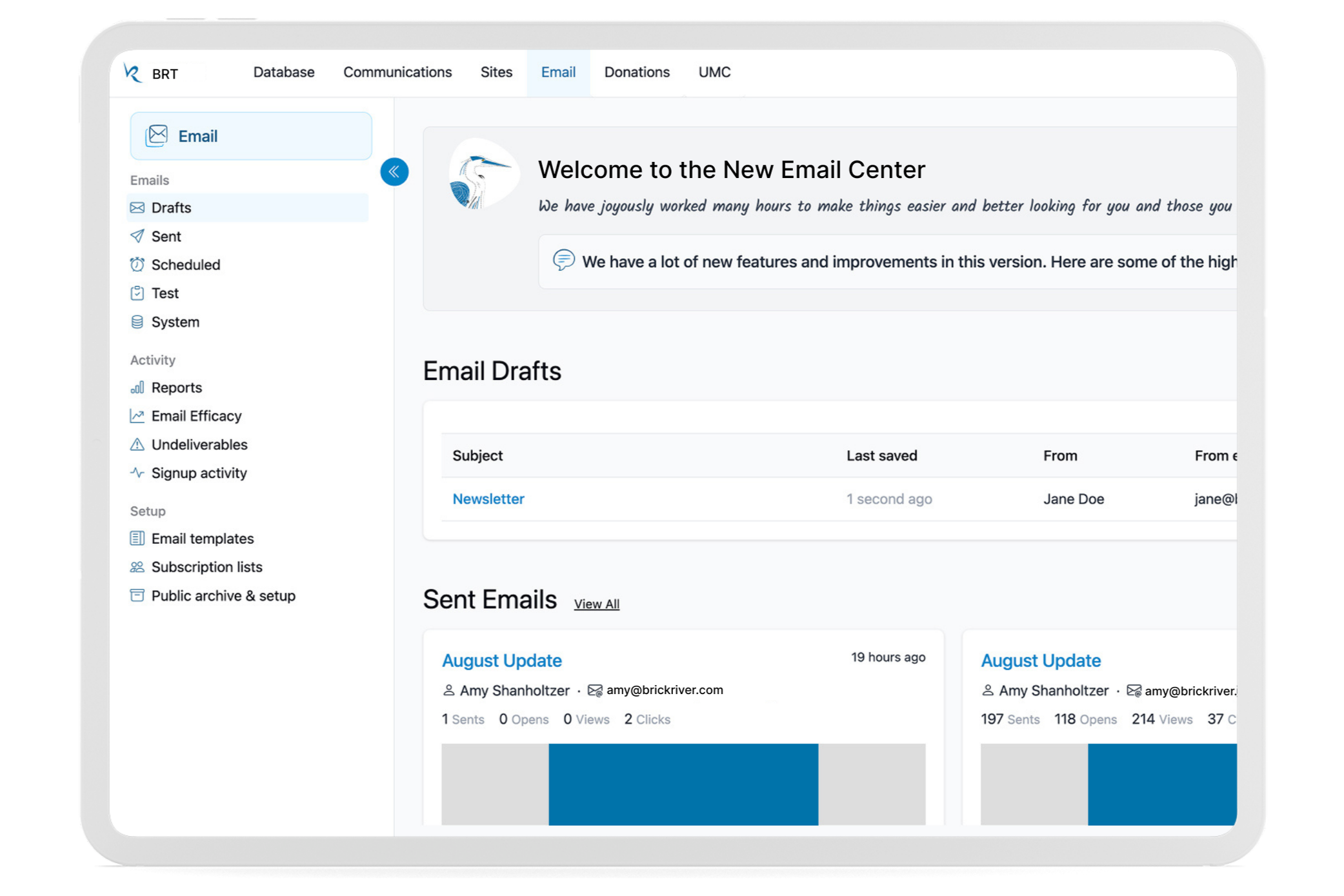The height and width of the screenshot is (896, 1344).
Task: Click the Sent paper plane icon
Action: (137, 236)
